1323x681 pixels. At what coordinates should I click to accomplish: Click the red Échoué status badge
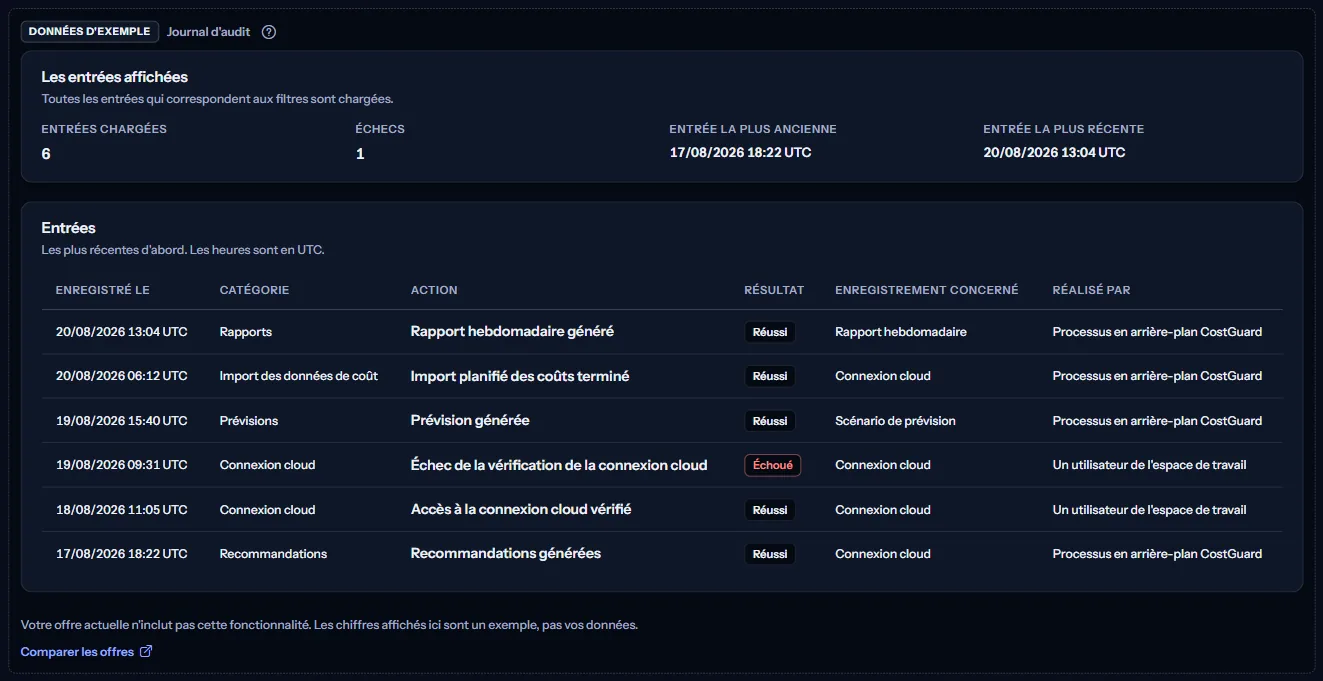point(773,465)
